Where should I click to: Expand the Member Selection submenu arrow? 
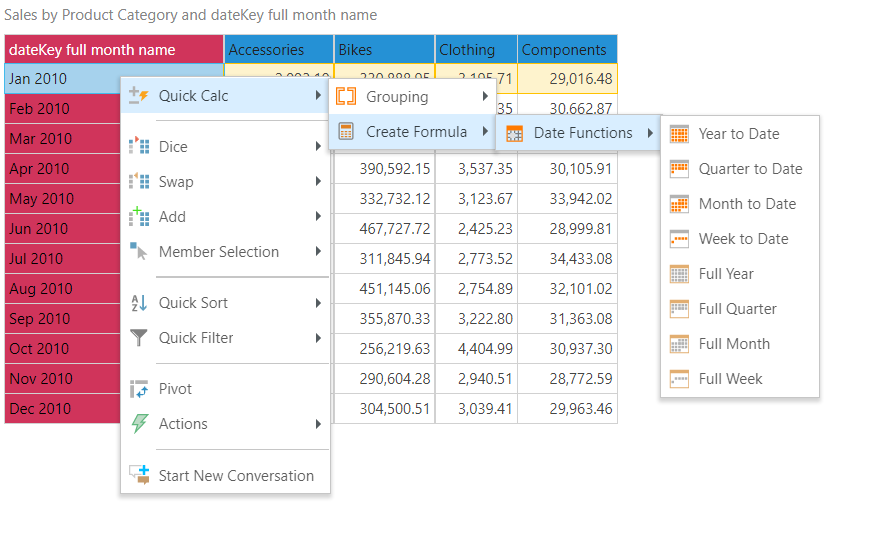click(x=318, y=252)
